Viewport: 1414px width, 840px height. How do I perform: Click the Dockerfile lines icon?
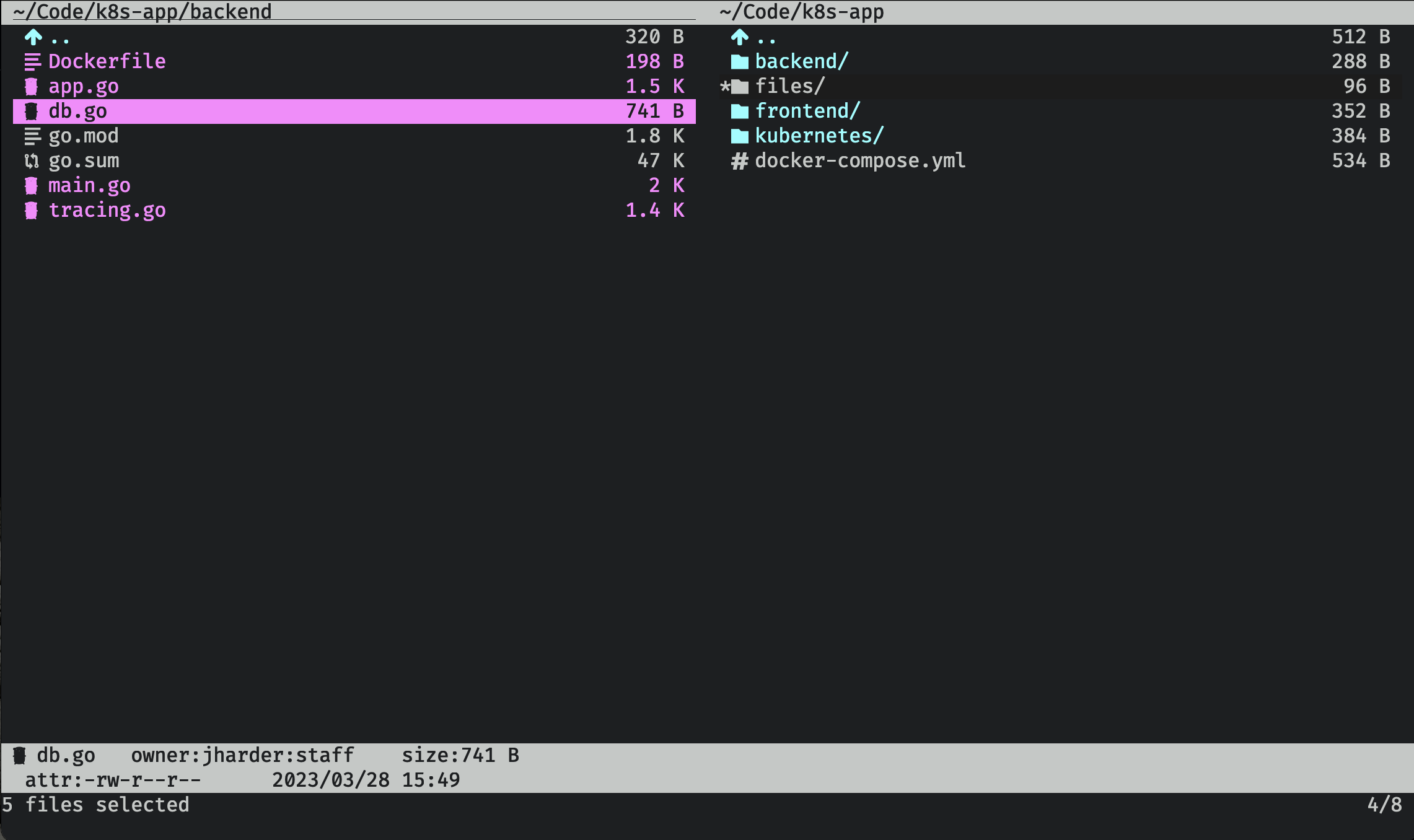tap(33, 62)
